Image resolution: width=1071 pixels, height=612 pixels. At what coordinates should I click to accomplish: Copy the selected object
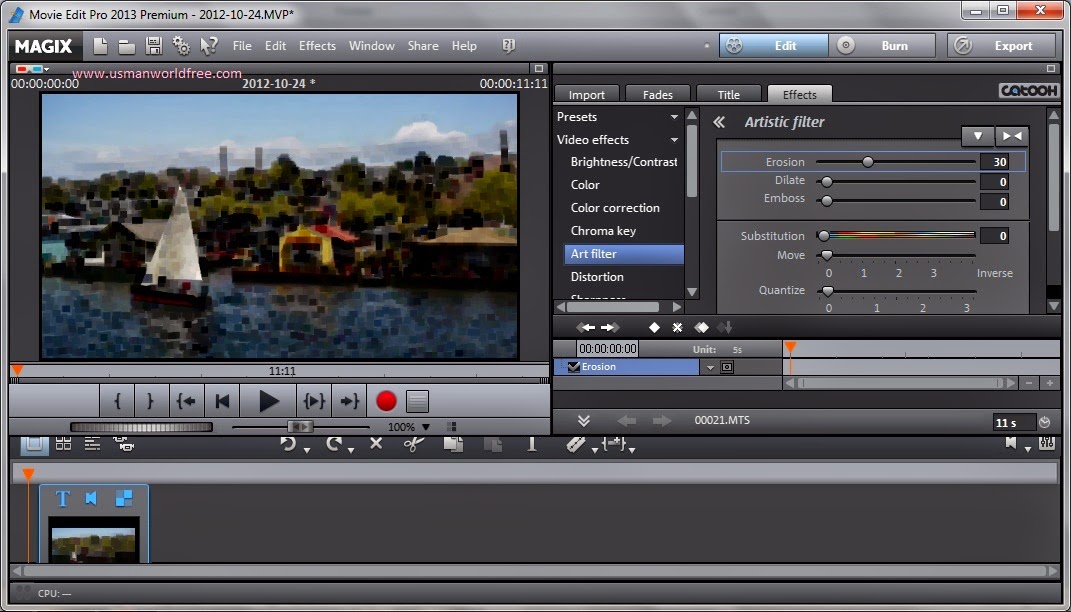pyautogui.click(x=453, y=444)
